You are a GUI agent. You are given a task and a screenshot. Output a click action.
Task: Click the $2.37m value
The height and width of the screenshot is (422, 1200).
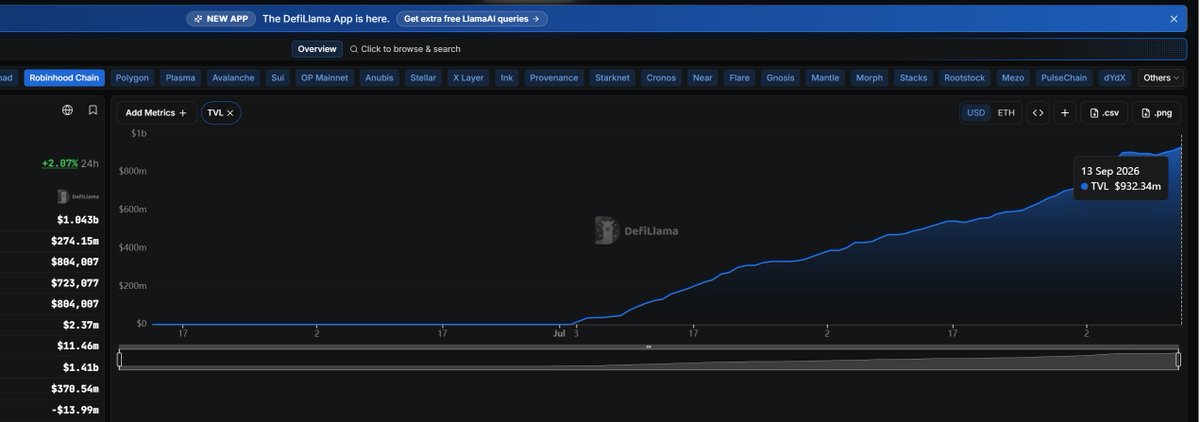click(x=79, y=325)
